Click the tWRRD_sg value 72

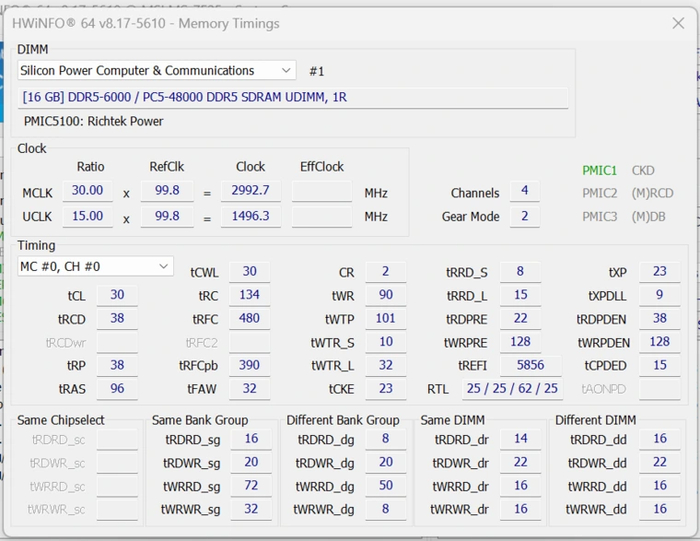pyautogui.click(x=250, y=486)
